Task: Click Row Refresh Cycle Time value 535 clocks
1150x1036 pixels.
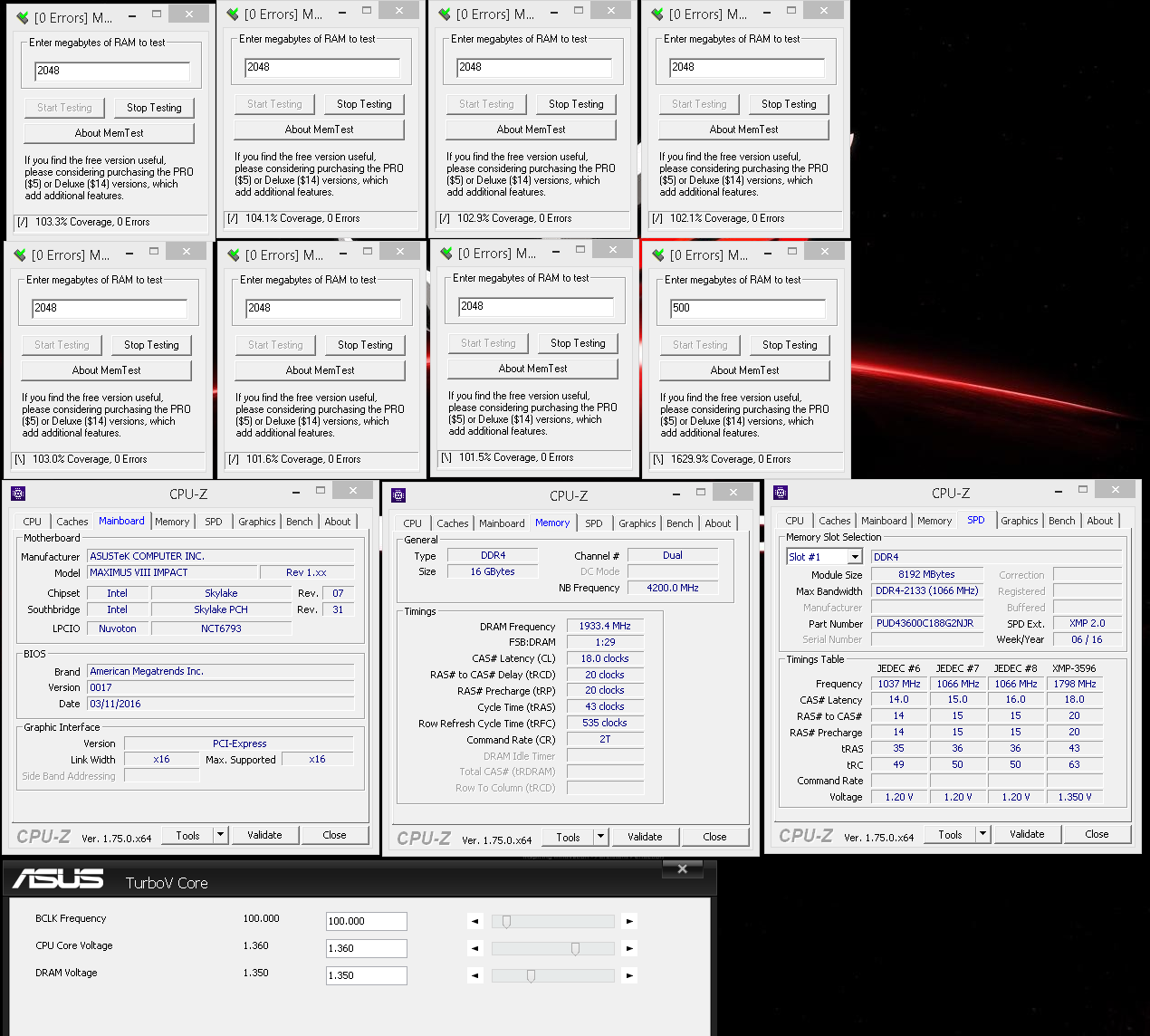Action: 605,723
